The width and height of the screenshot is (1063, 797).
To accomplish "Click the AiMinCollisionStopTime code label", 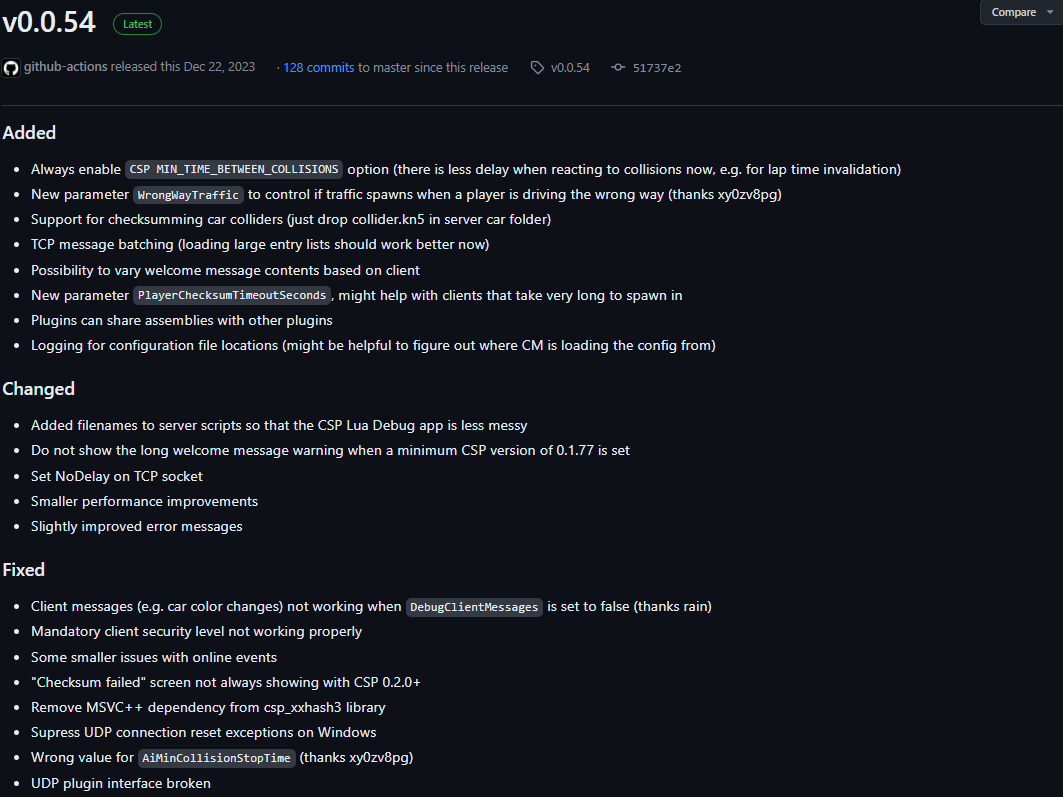I will pyautogui.click(x=216, y=758).
